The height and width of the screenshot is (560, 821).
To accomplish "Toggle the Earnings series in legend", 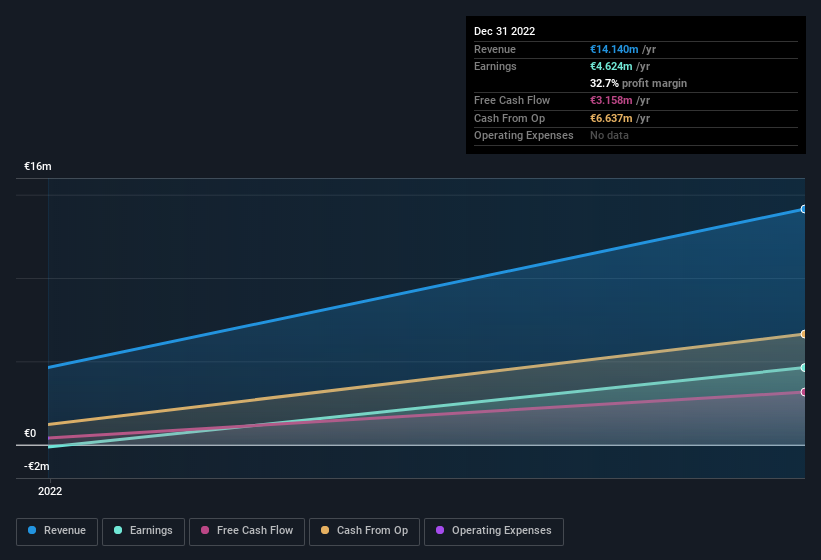I will (143, 531).
